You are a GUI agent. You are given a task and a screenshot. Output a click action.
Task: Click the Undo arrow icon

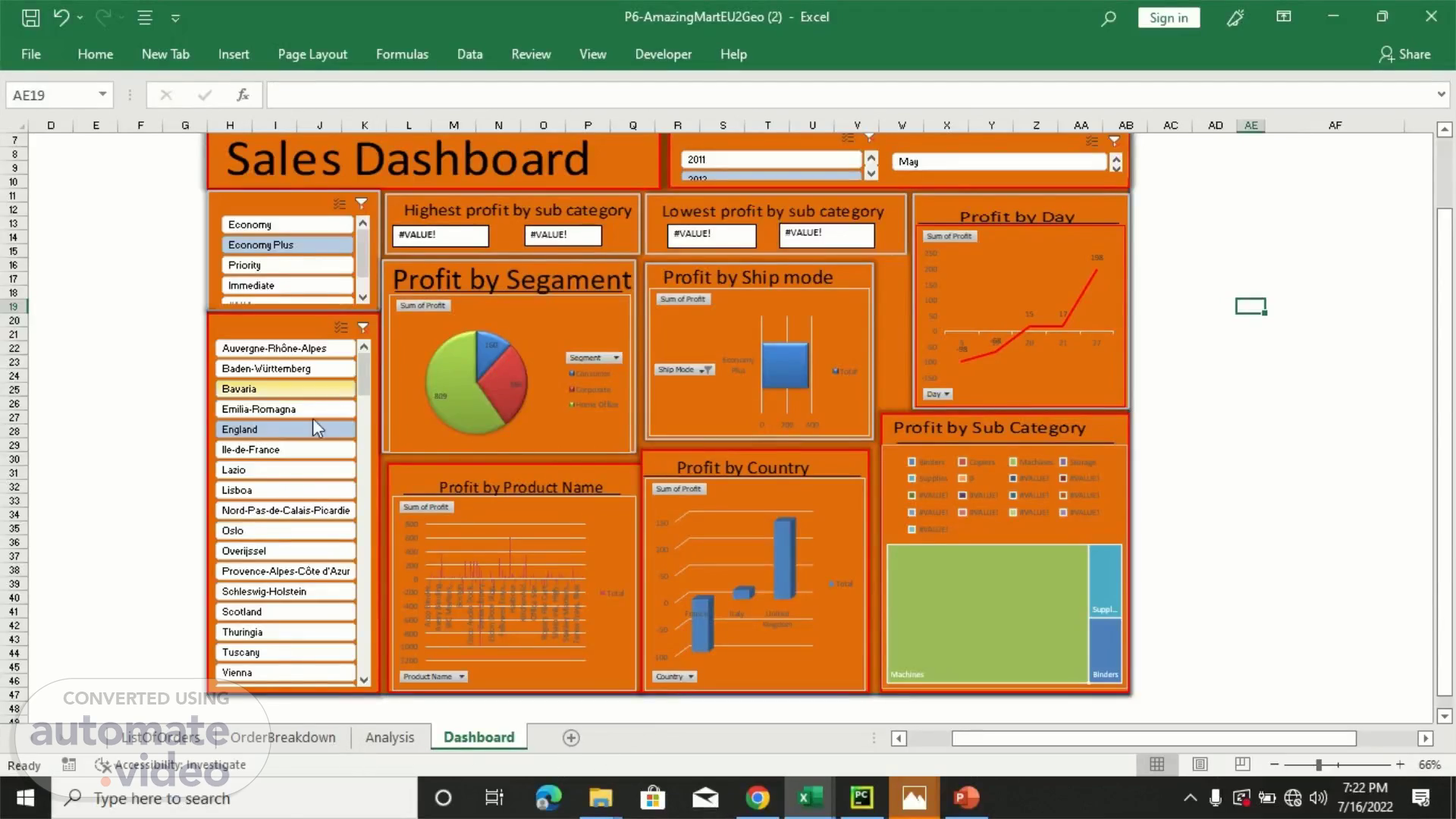tap(61, 17)
